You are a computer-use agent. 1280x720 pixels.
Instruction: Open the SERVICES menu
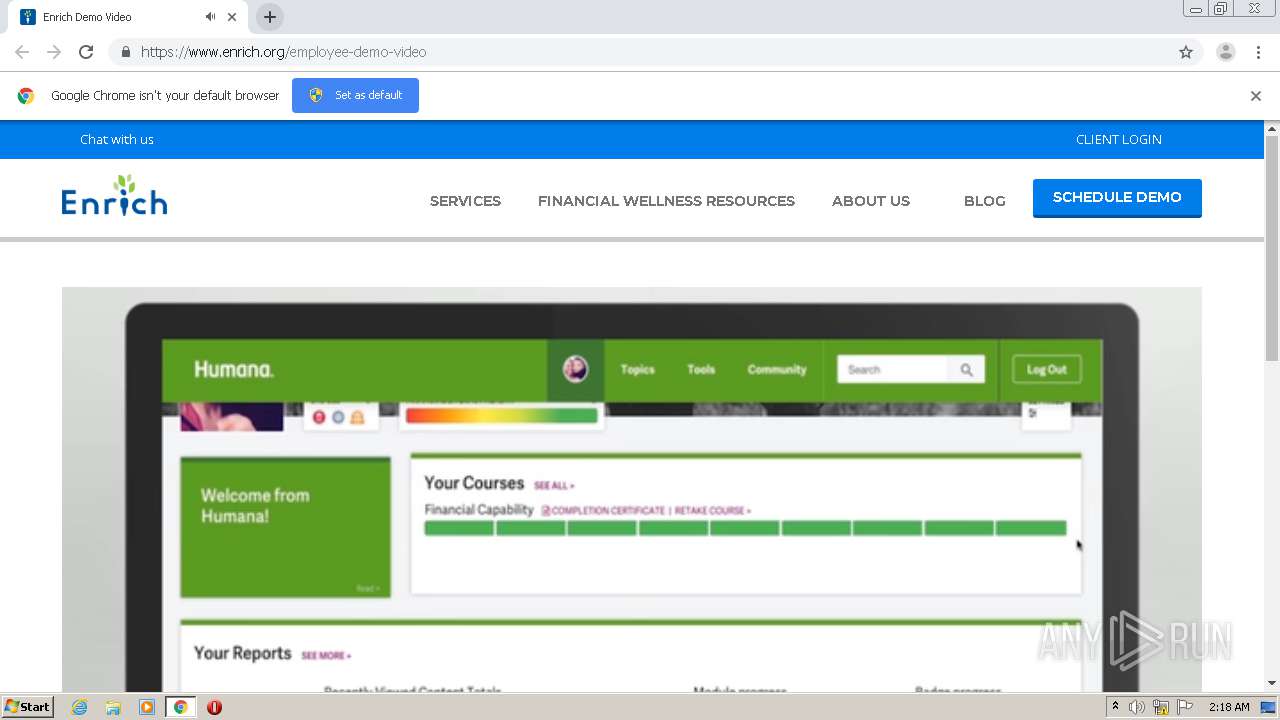[465, 201]
